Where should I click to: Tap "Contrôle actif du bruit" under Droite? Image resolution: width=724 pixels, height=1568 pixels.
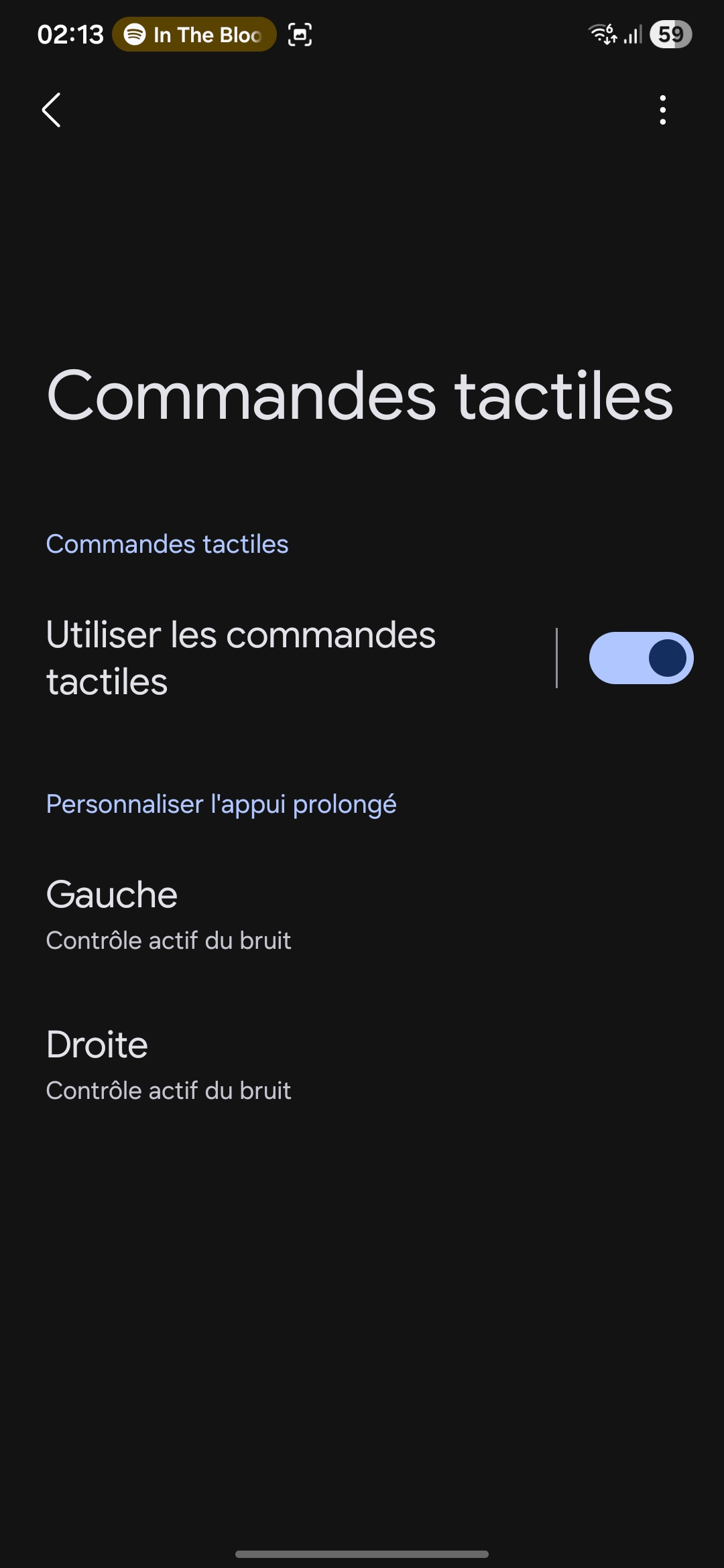[x=168, y=1091]
